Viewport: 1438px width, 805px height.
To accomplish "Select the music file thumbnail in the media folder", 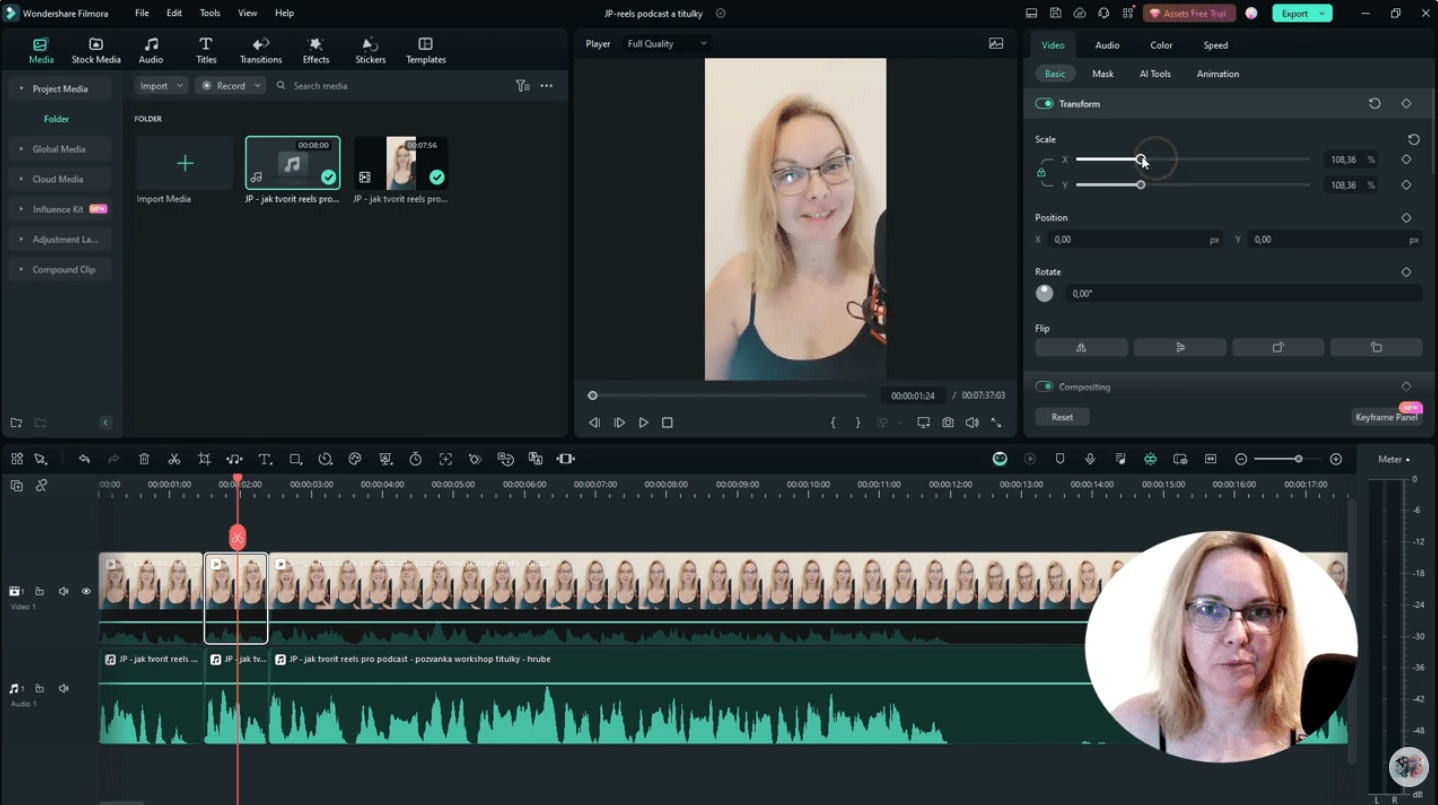I will tap(292, 161).
